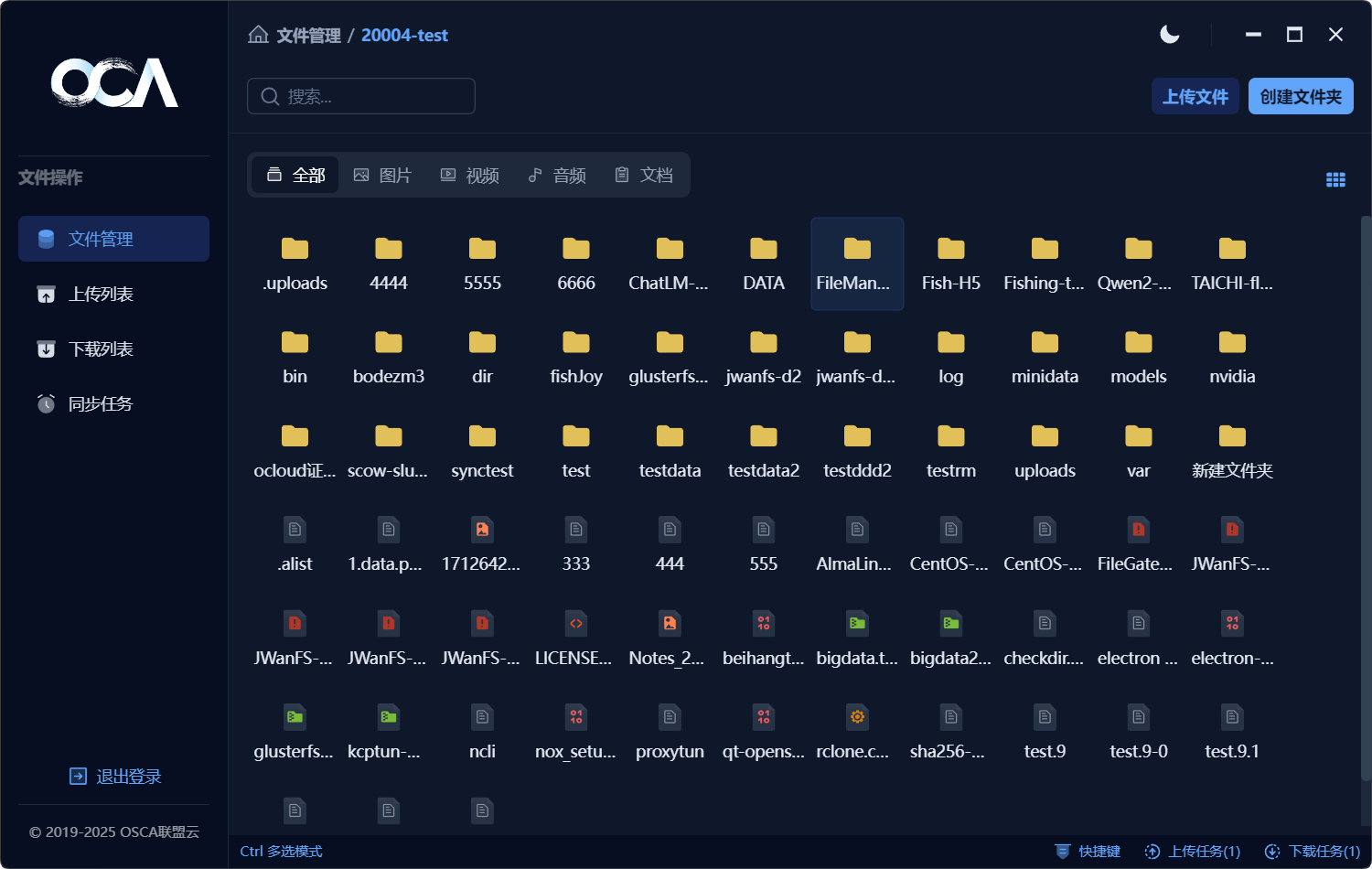
Task: Click the 退出登录 link
Action: [116, 777]
